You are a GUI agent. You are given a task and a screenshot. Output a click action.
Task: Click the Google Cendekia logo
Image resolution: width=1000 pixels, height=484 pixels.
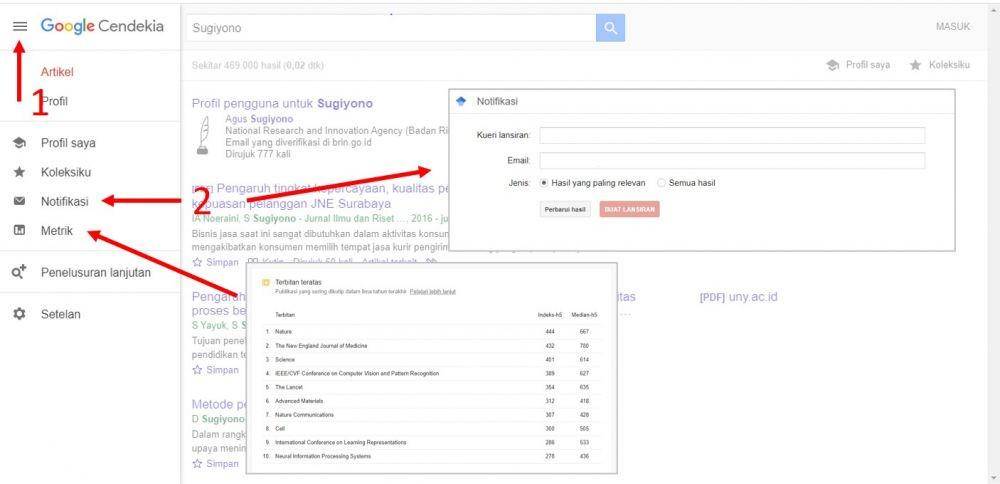[x=102, y=26]
